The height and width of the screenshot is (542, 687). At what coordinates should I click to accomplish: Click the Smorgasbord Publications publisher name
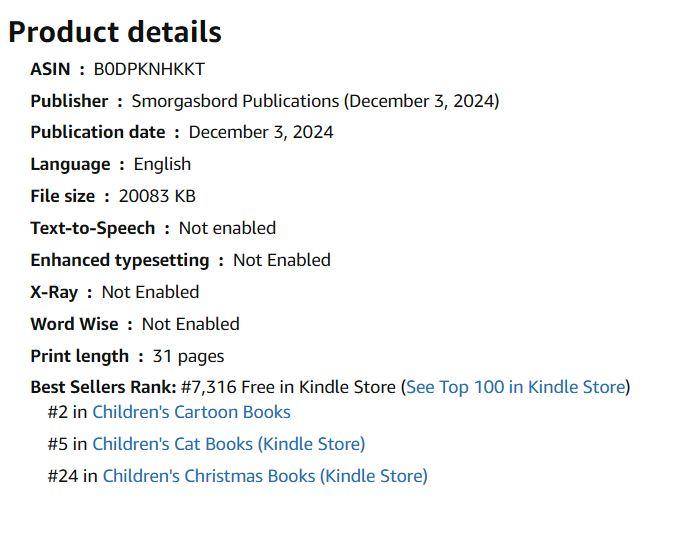[x=235, y=101]
